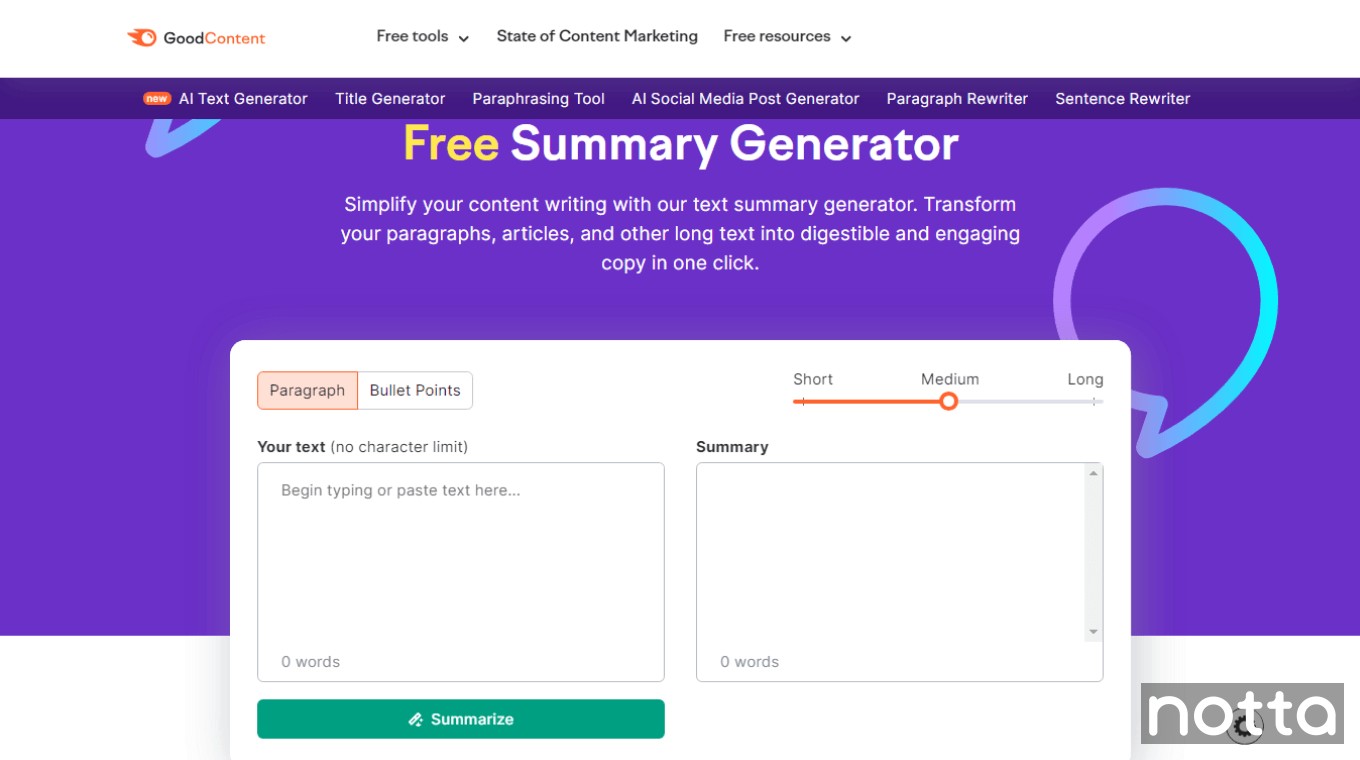Open the AI Text Generator page
The height and width of the screenshot is (760, 1360).
pos(242,98)
